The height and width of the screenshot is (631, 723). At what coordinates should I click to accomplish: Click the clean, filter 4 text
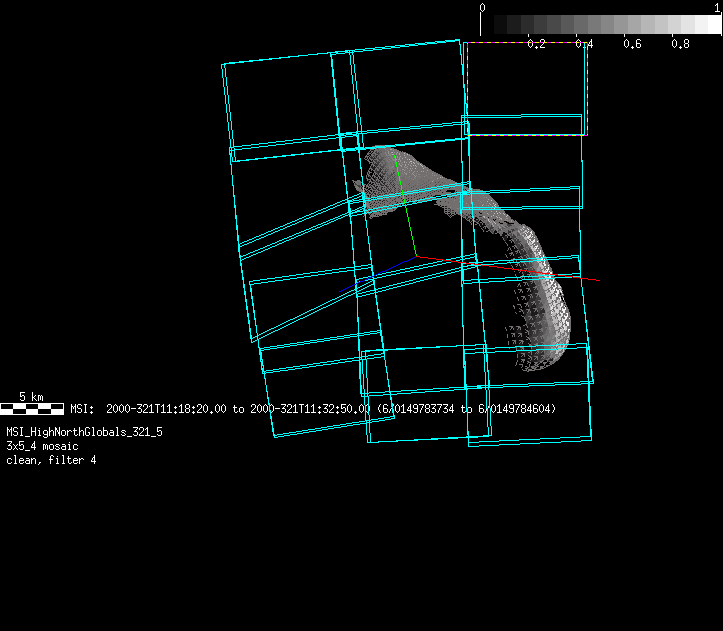[x=51, y=460]
